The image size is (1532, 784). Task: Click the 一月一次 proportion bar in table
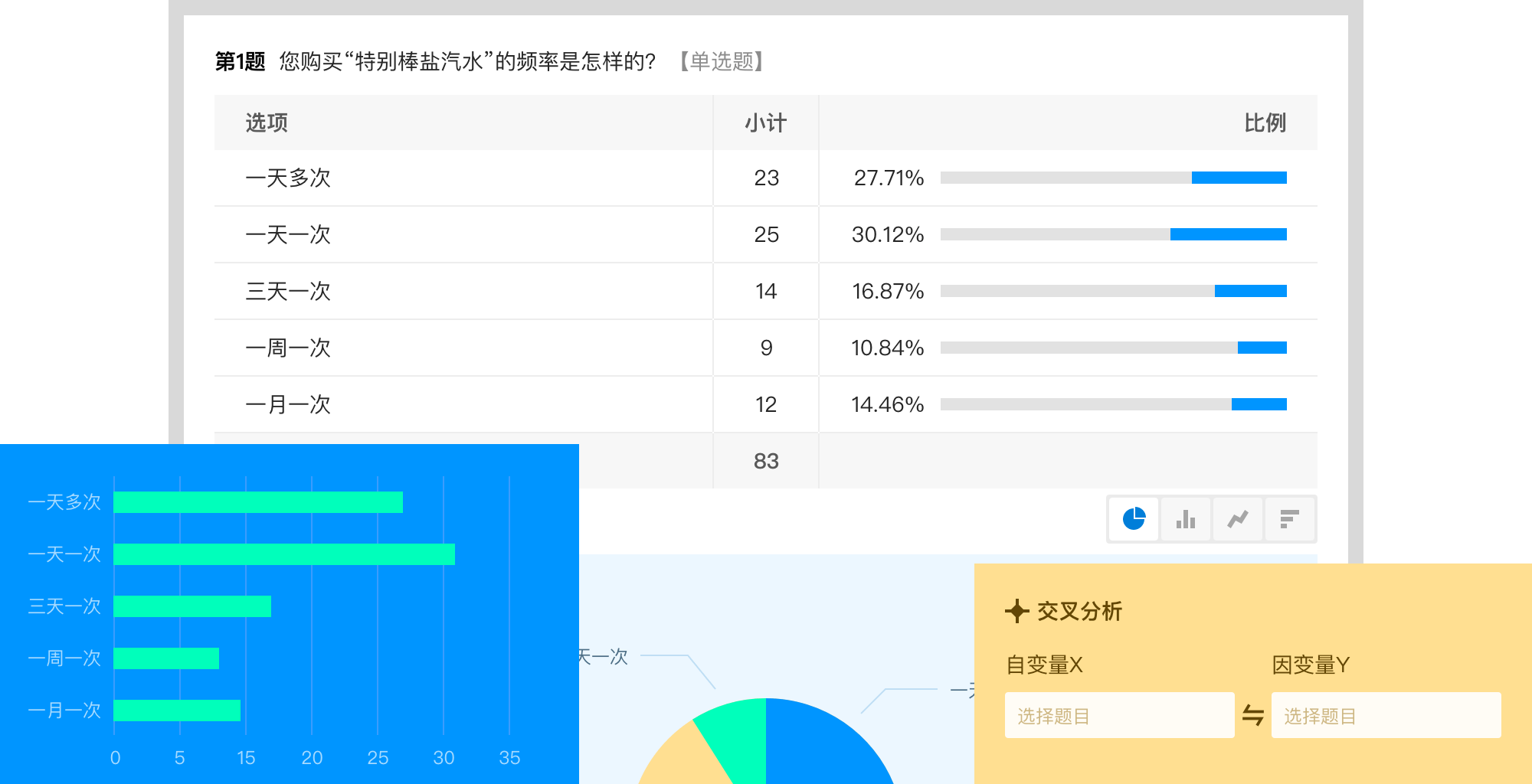tap(1114, 404)
